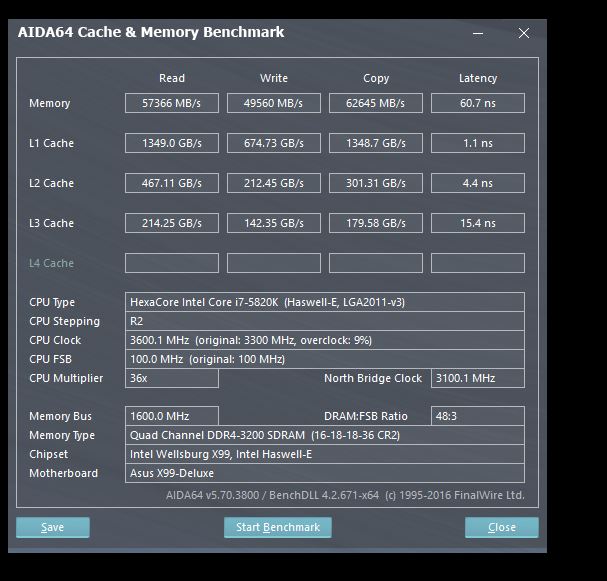Screen dimensions: 607x581
Task: Select North Bridge Clock value 3100.1 MHz
Action: pos(478,378)
